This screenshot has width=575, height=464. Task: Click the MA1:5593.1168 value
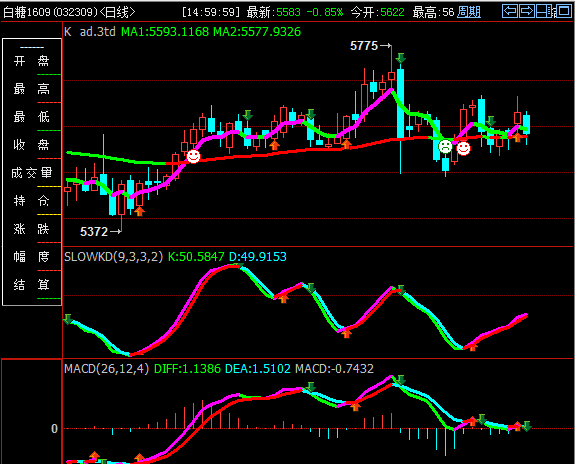[165, 32]
